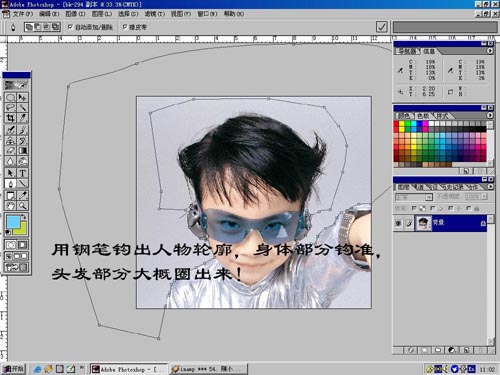
Task: Click the light blue foreground color swatch
Action: [x=13, y=222]
